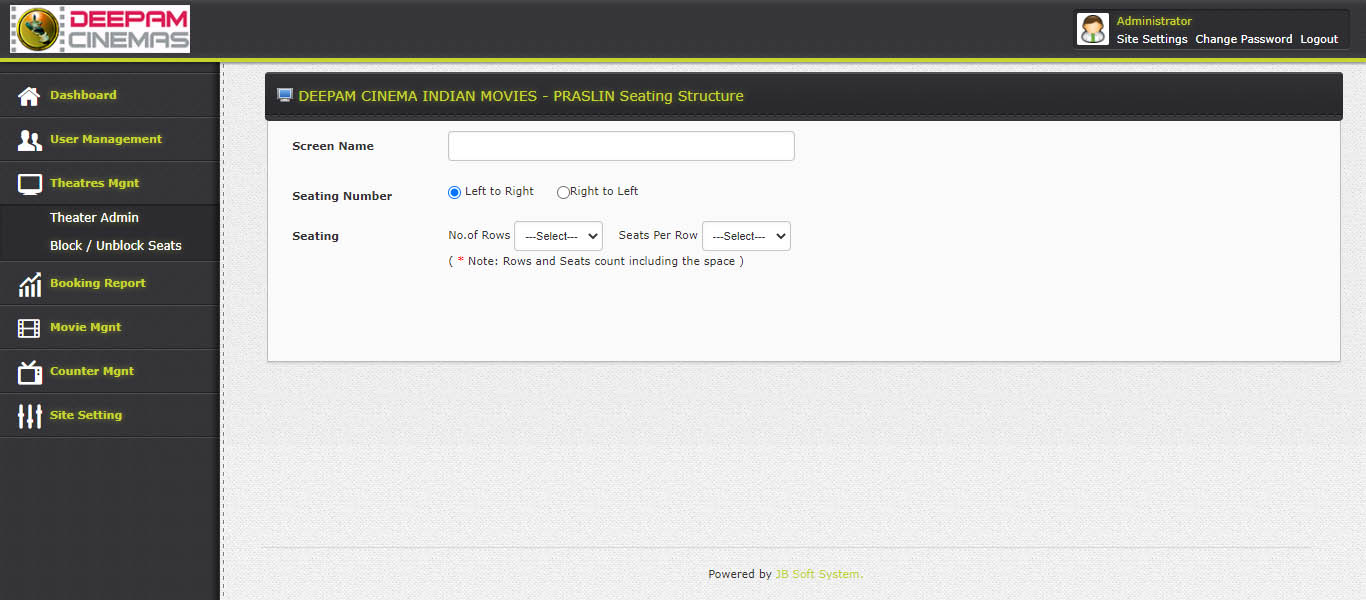The image size is (1366, 600).
Task: Open Counter Mgnt menu item
Action: click(x=110, y=371)
